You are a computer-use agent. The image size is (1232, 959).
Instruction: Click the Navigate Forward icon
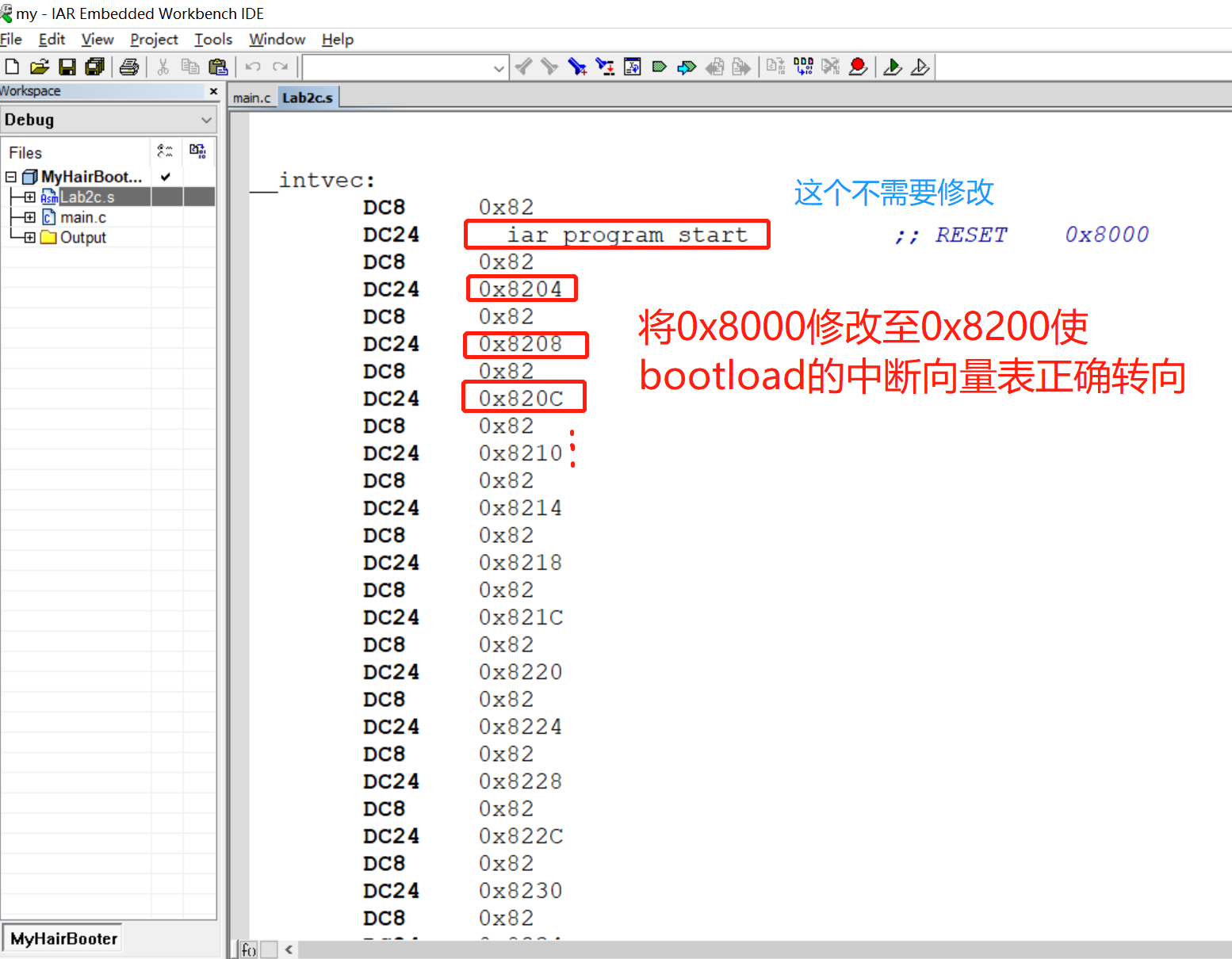point(741,67)
